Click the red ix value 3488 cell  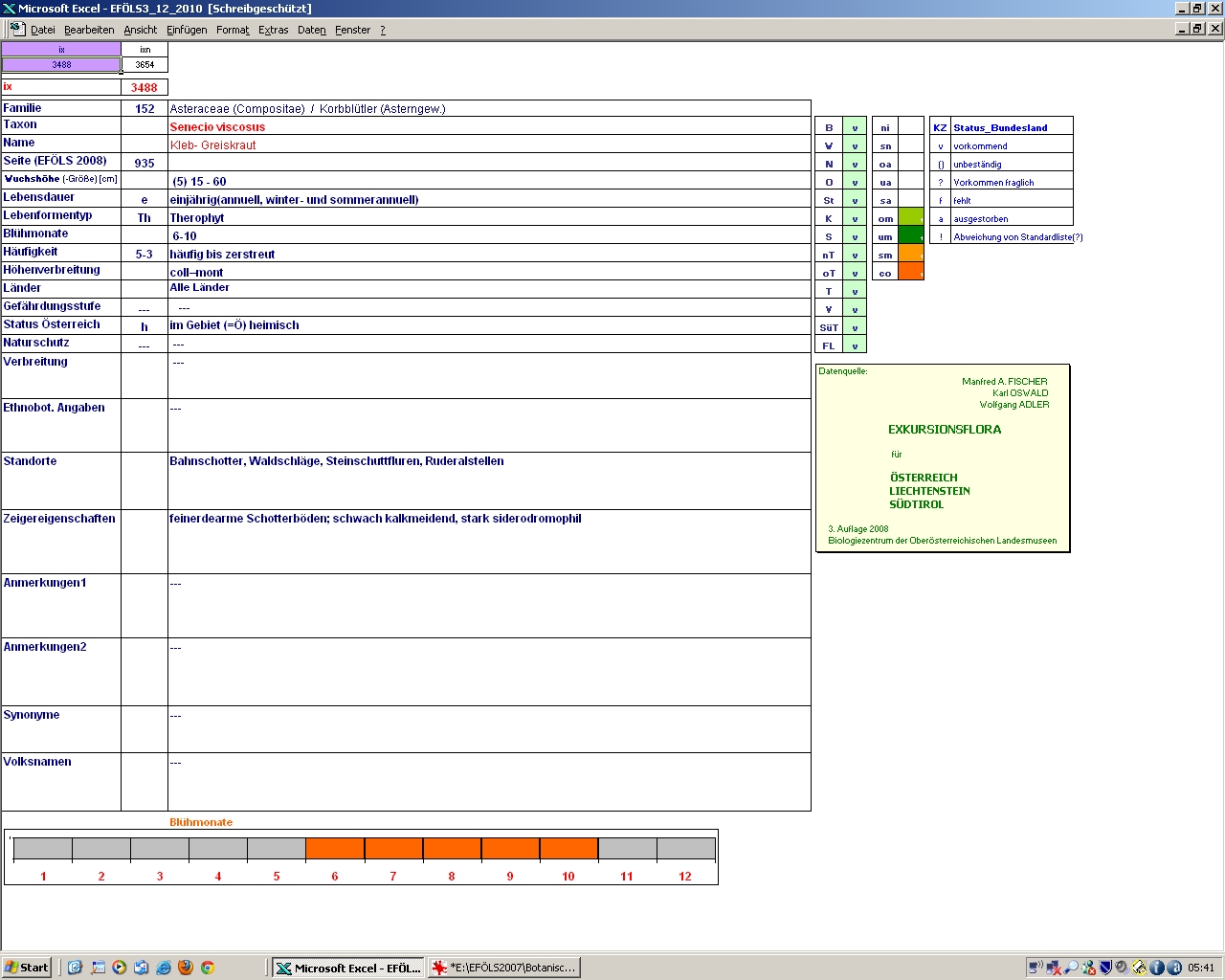pyautogui.click(x=145, y=87)
